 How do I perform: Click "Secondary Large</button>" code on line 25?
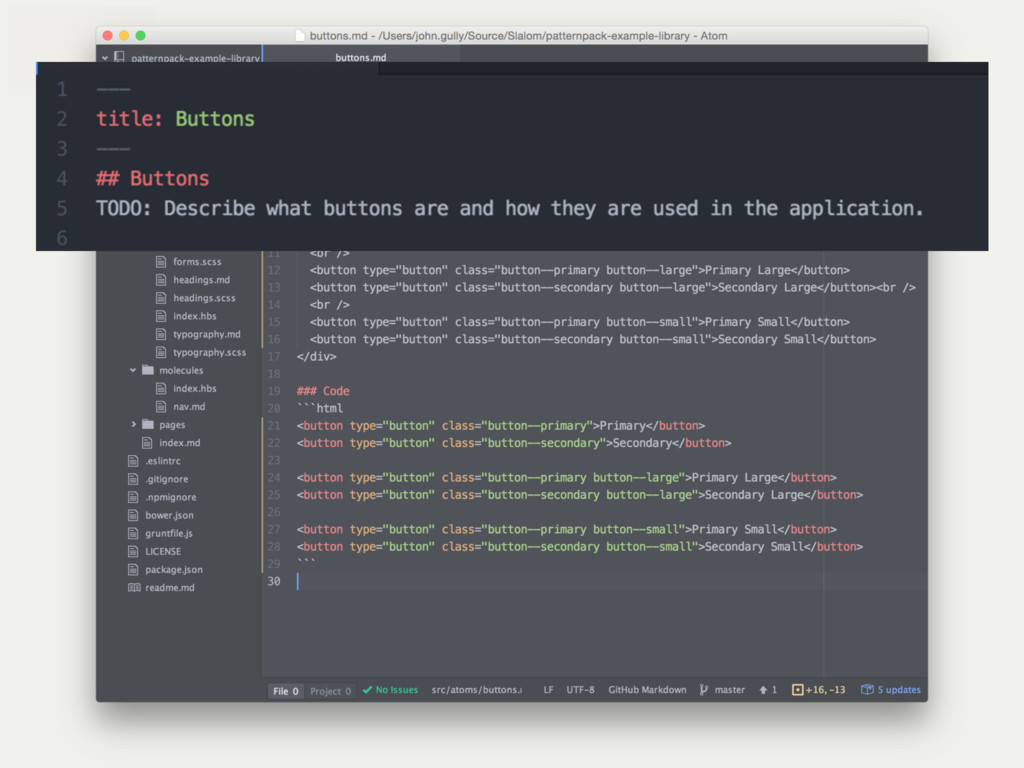[784, 495]
